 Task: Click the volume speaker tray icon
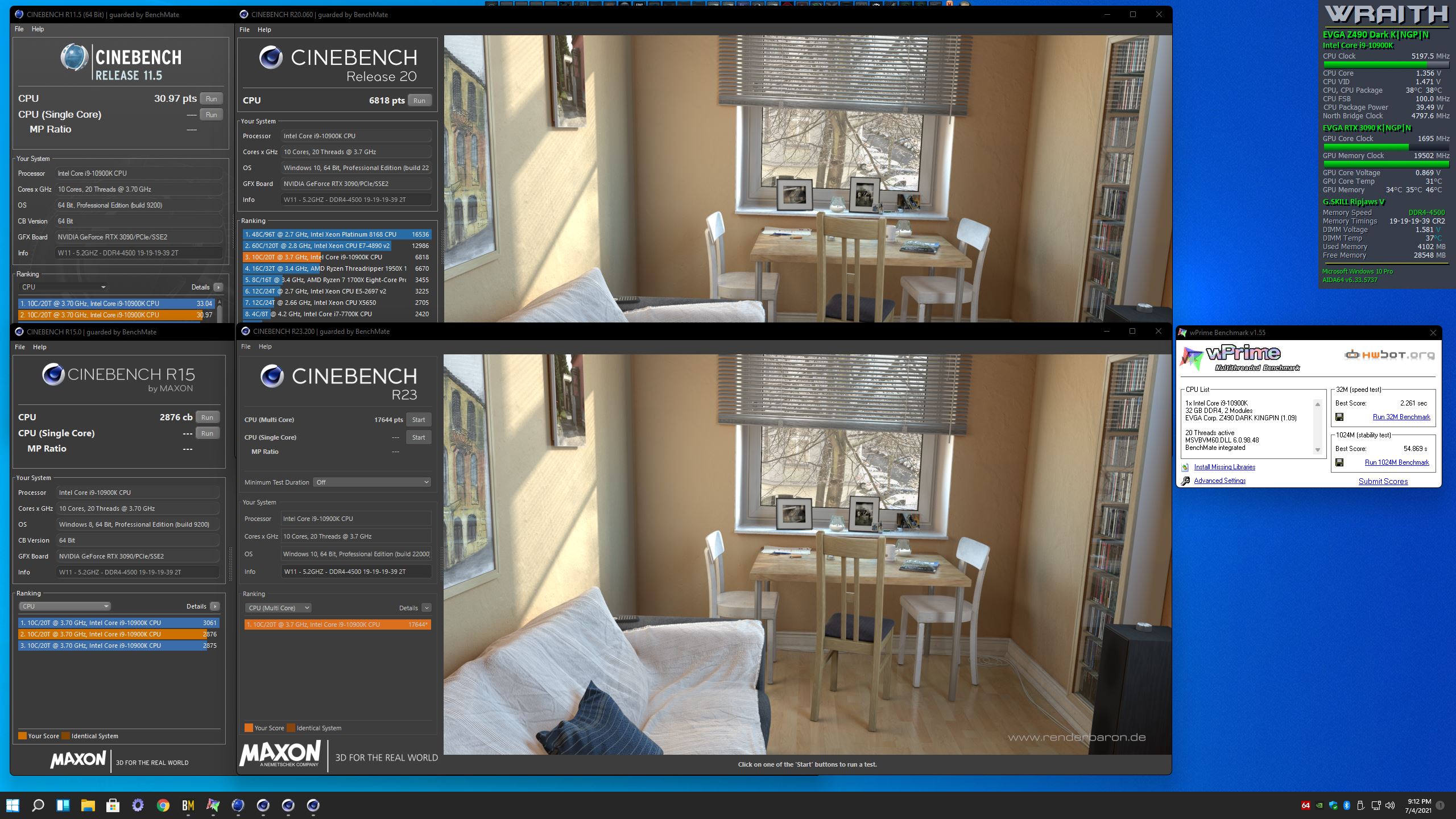[1390, 805]
